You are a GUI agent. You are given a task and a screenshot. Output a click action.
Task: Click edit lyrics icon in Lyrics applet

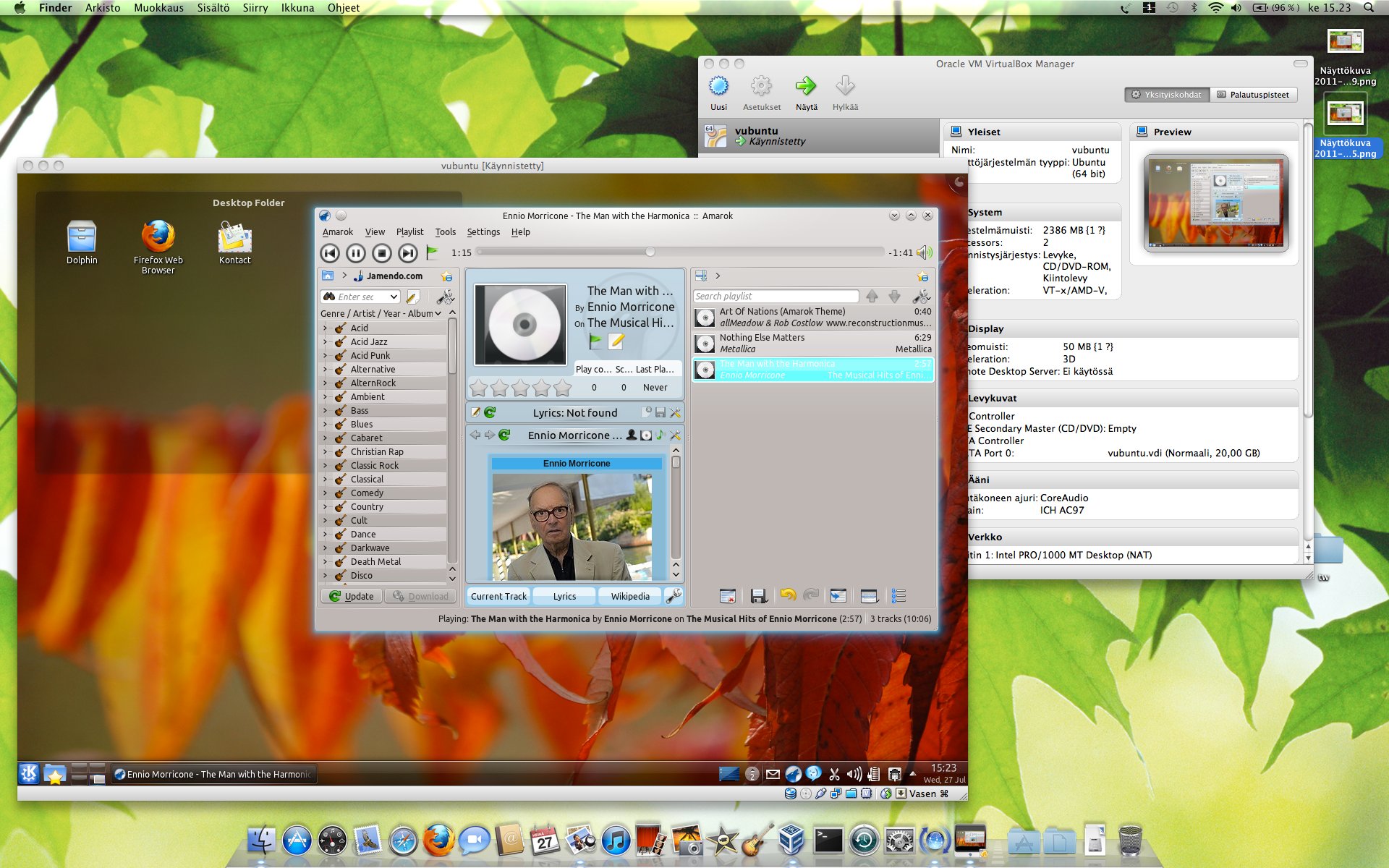pos(475,412)
